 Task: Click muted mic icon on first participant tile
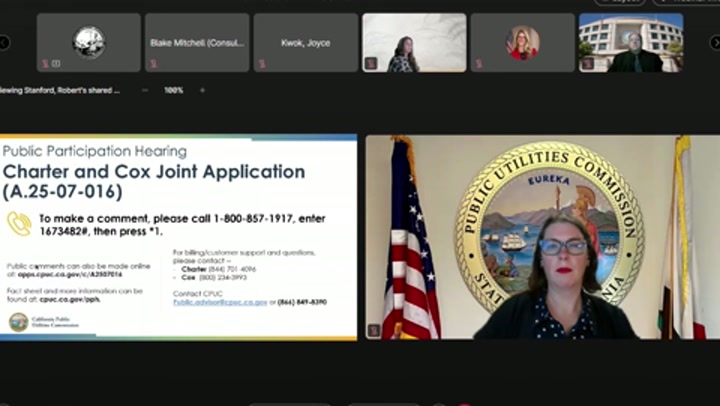(x=45, y=64)
